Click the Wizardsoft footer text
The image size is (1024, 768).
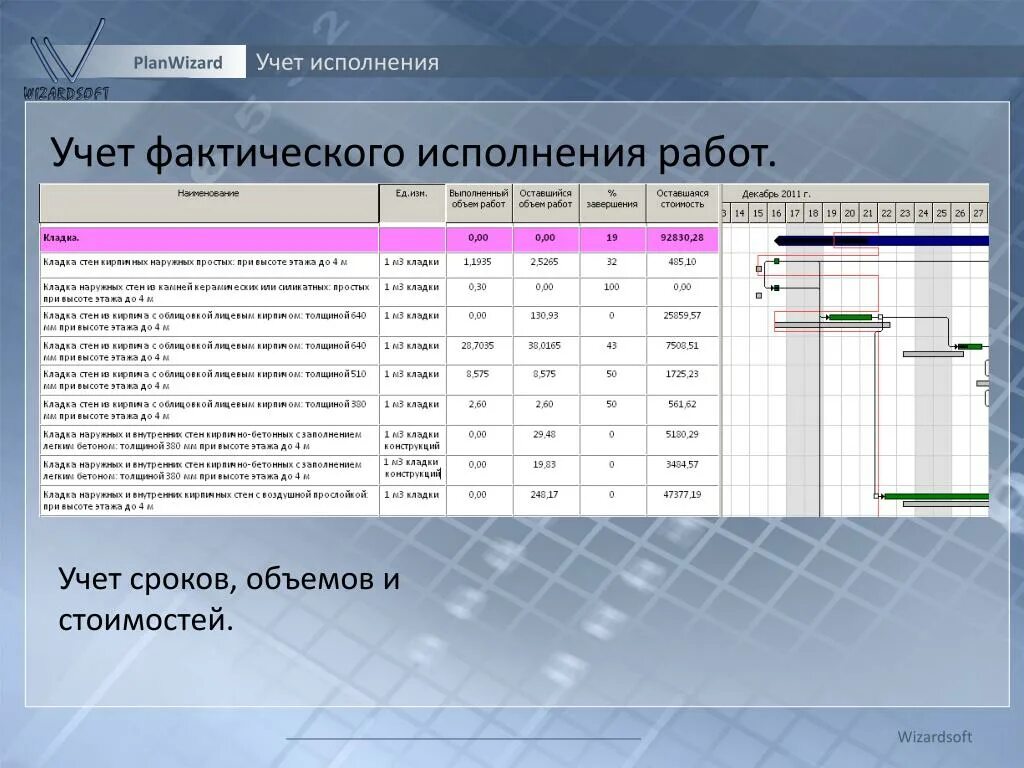coord(935,737)
